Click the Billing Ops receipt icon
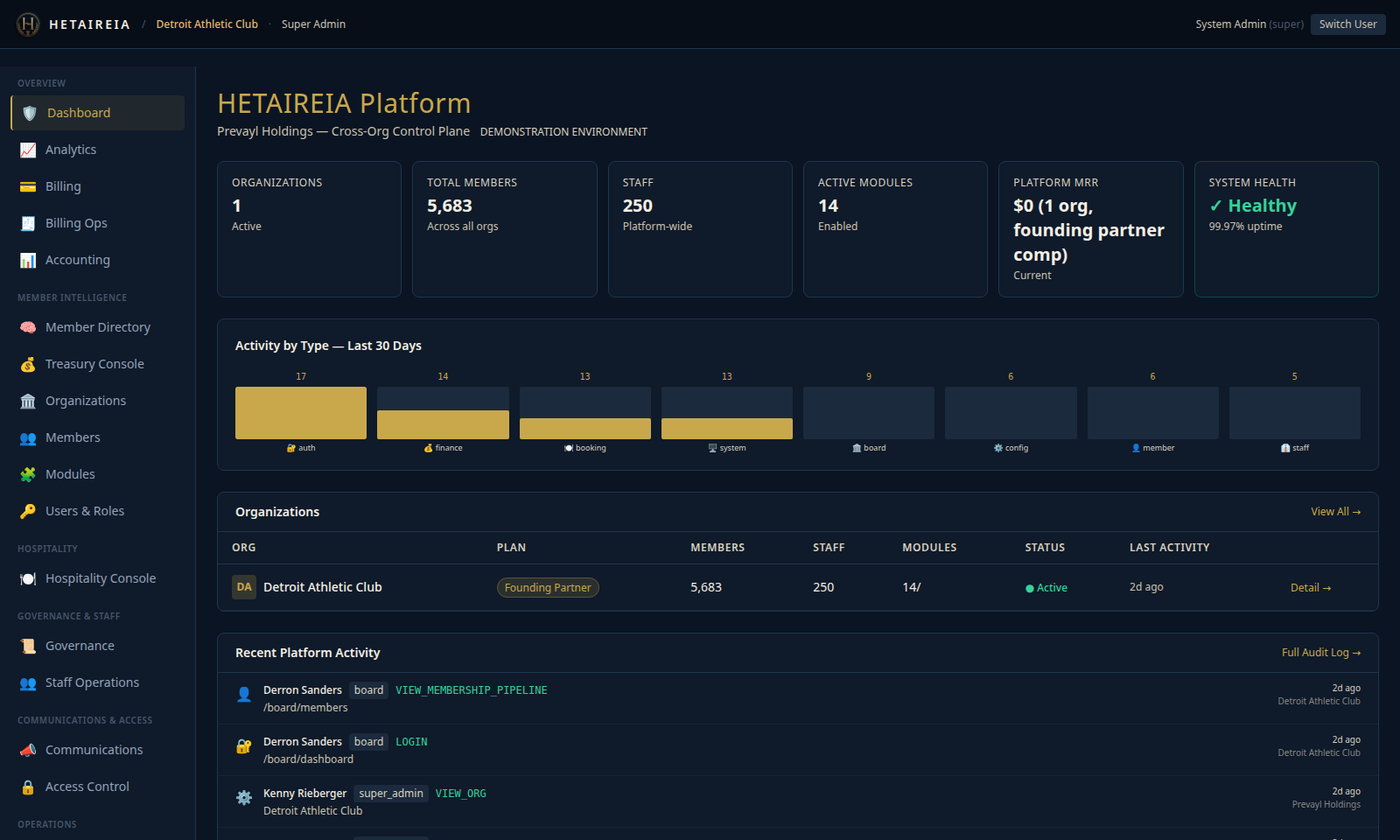Screen dimensions: 1400x840 pyautogui.click(x=28, y=223)
